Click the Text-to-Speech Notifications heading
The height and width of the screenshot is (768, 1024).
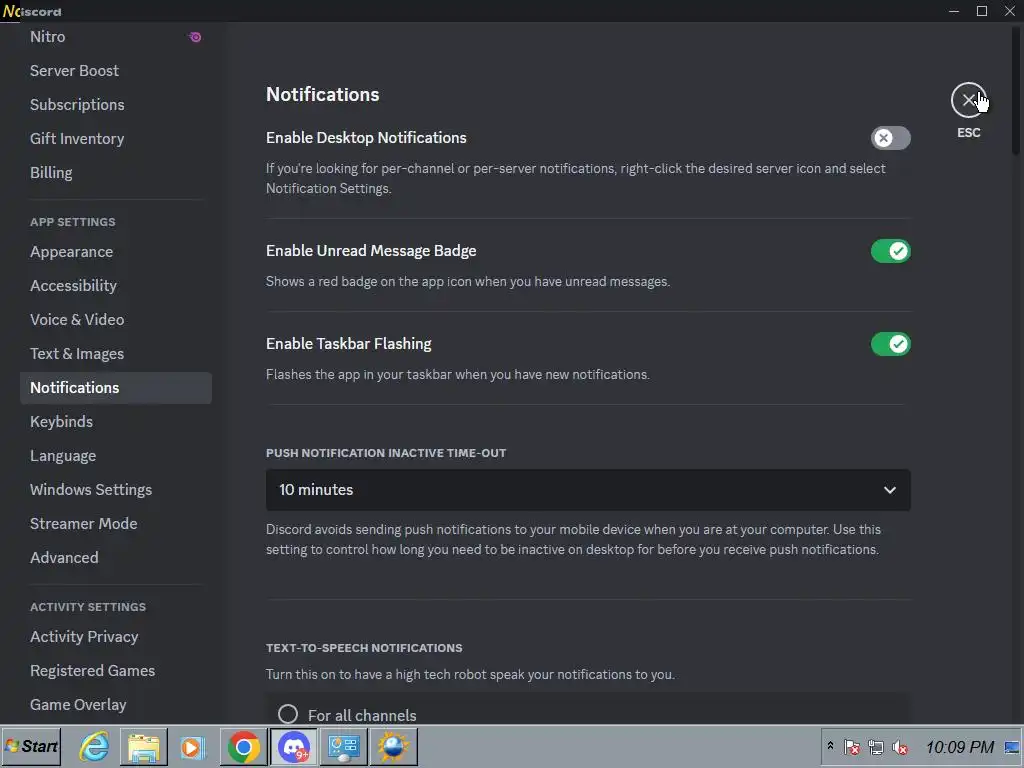click(364, 648)
